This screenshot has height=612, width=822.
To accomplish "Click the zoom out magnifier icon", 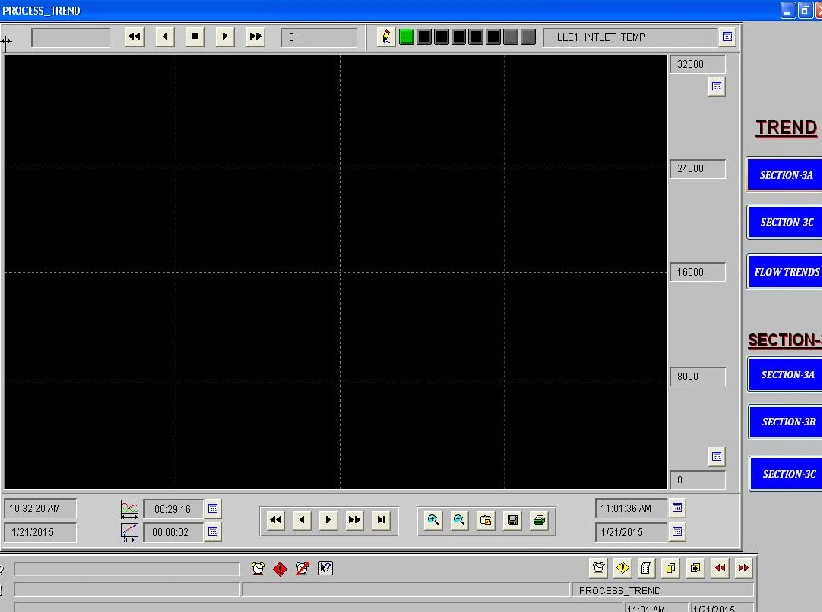I will 459,520.
